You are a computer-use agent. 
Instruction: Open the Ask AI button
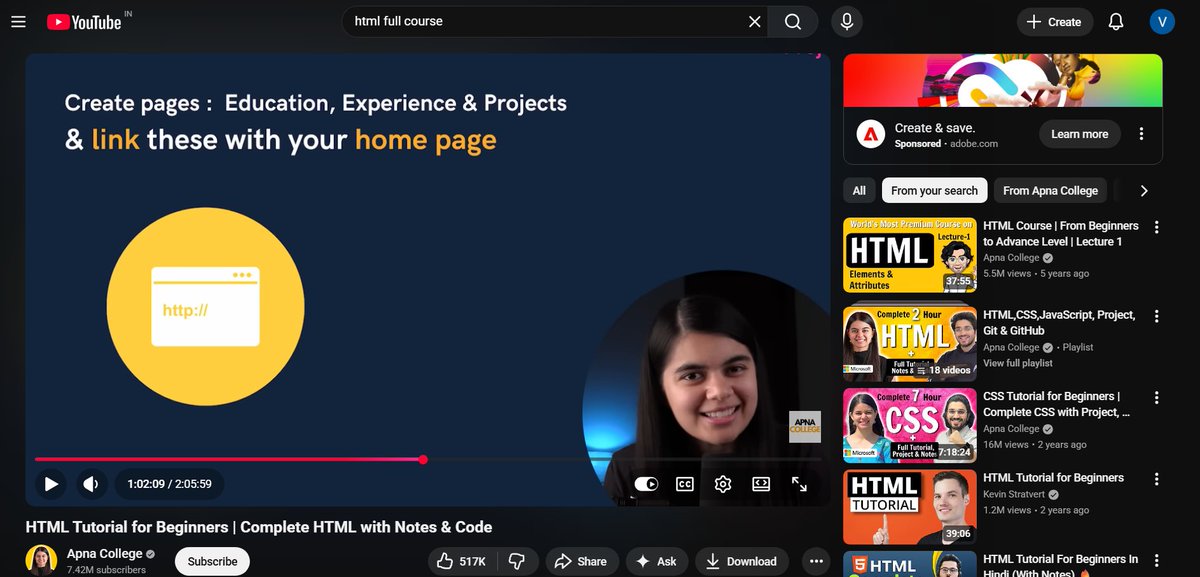click(x=657, y=561)
